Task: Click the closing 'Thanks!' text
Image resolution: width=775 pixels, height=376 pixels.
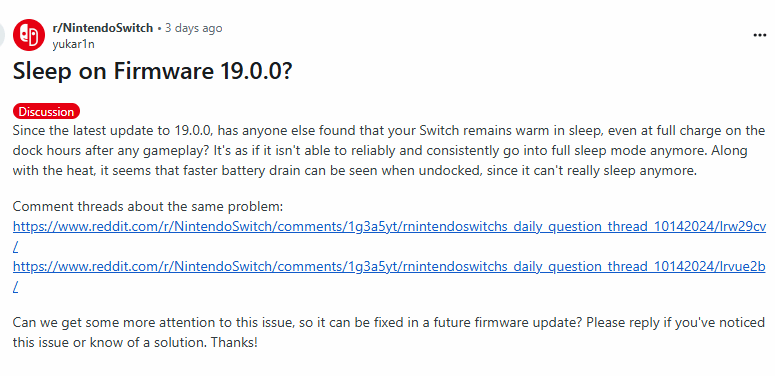Action: [234, 342]
